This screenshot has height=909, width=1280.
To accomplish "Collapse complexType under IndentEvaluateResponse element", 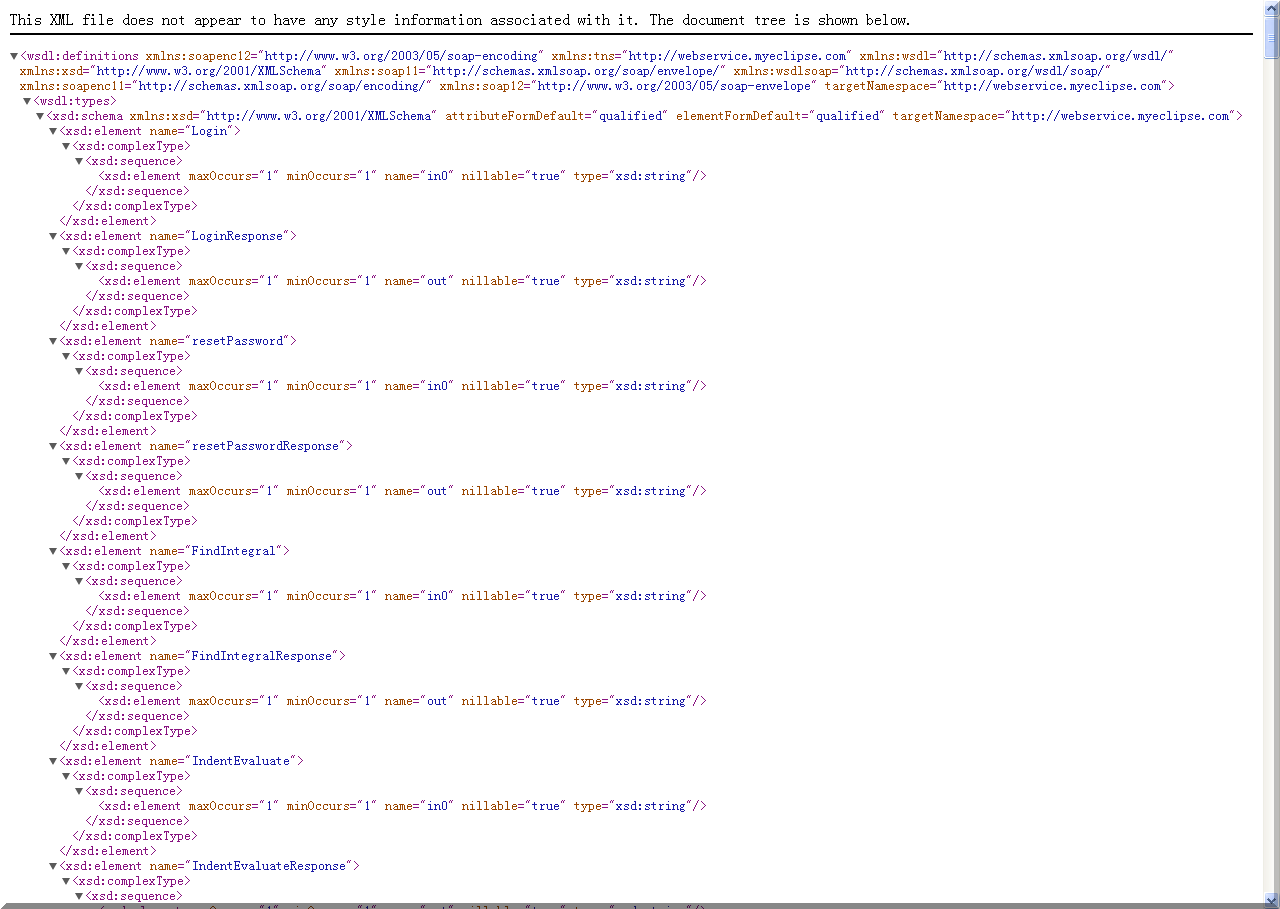I will (x=66, y=882).
